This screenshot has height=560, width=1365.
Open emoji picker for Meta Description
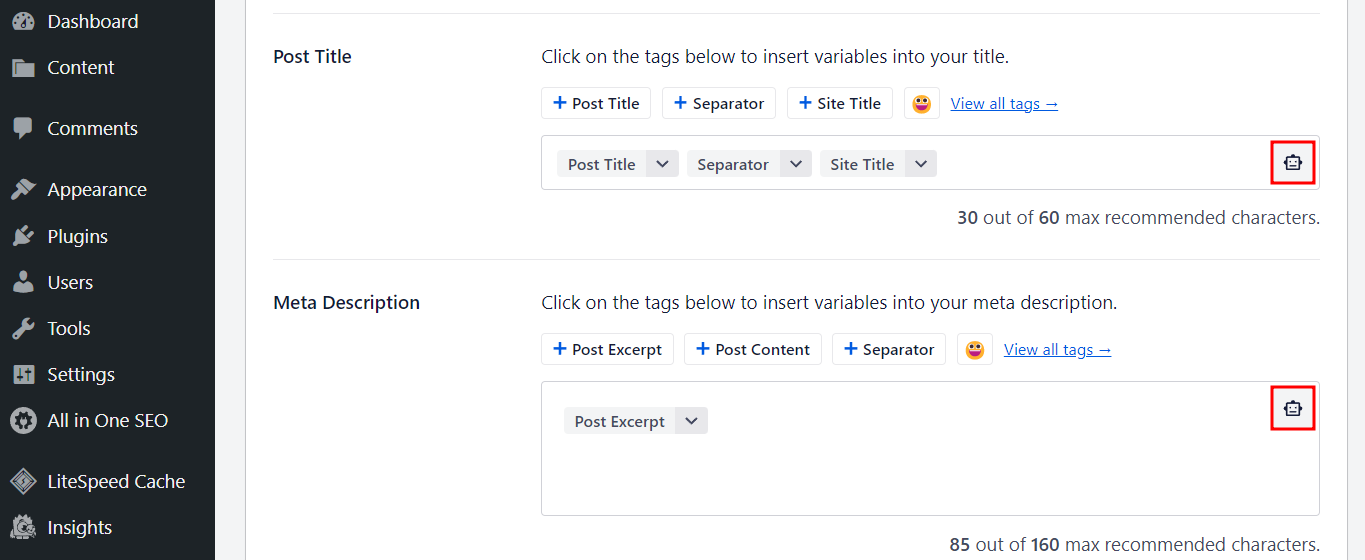click(x=974, y=350)
